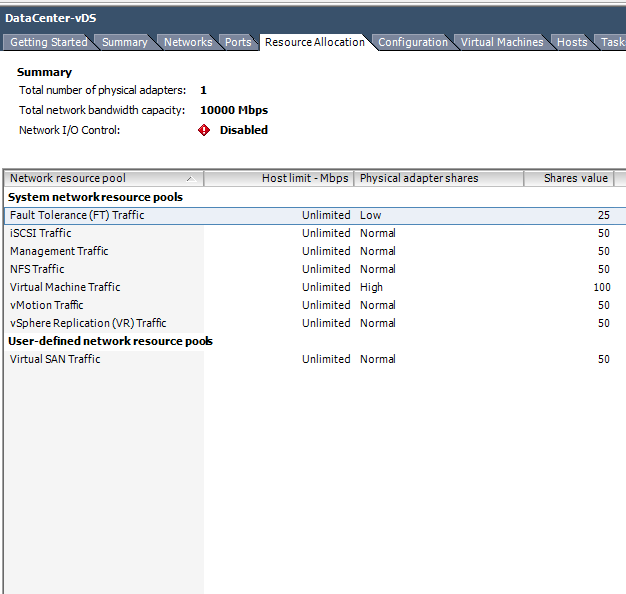The height and width of the screenshot is (594, 626).
Task: Select the Management Traffic pool
Action: [59, 251]
